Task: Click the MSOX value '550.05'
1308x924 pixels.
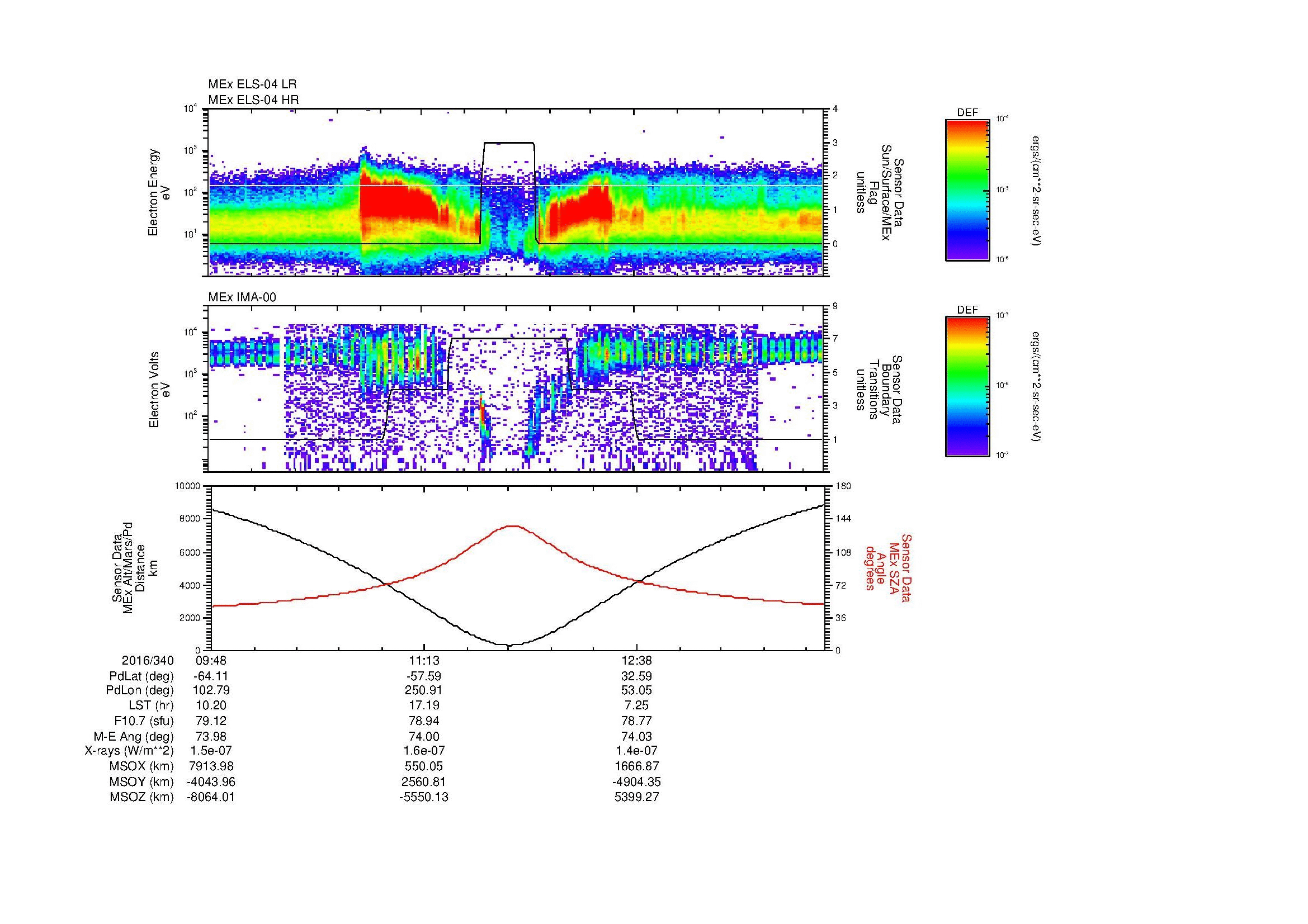Action: (x=424, y=766)
